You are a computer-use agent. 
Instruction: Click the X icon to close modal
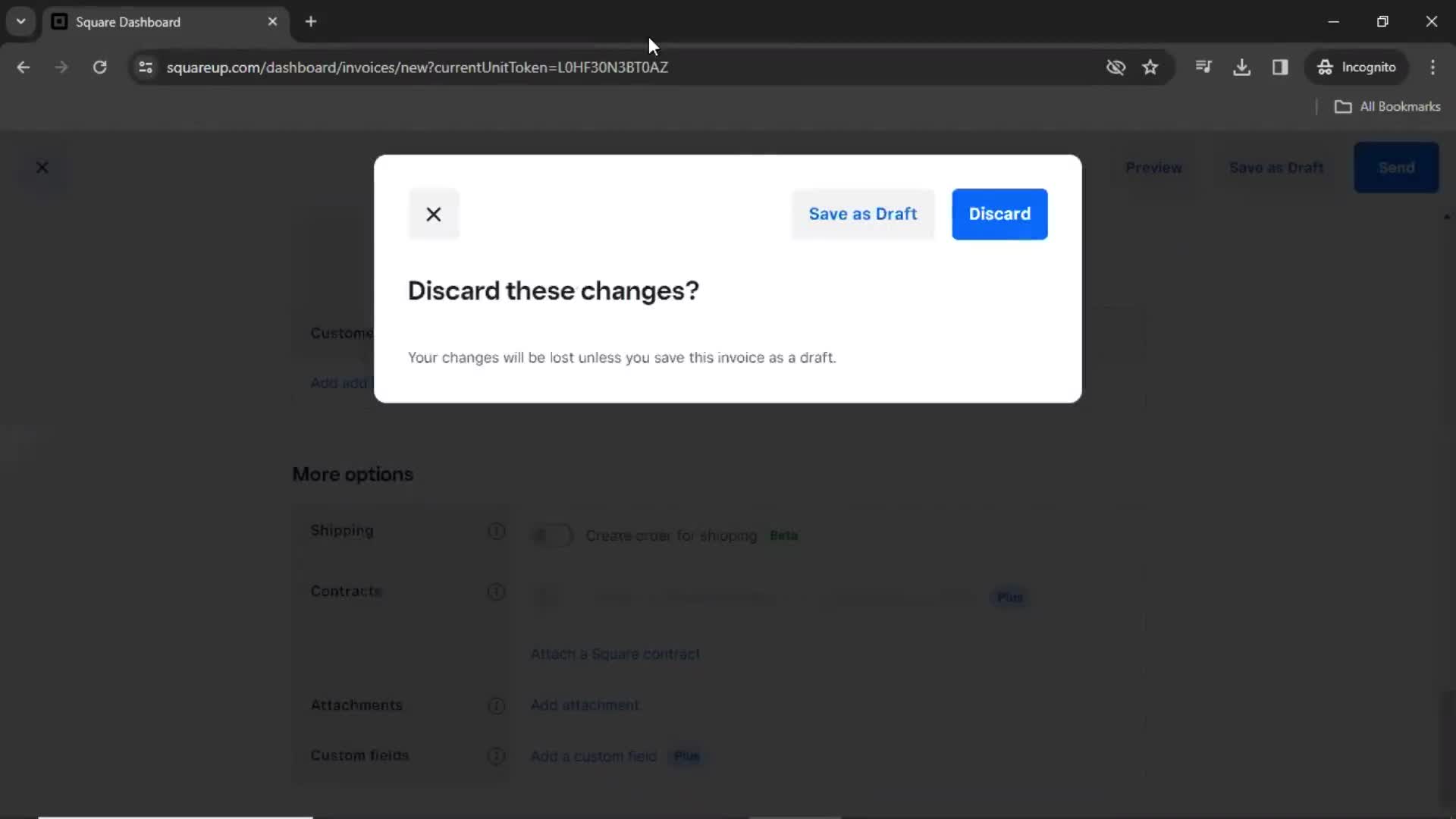point(433,213)
